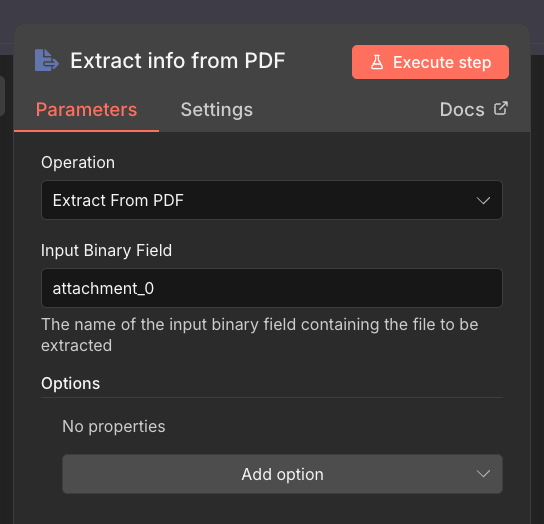Focus the attachment_0 input field
544x524 pixels.
click(272, 288)
